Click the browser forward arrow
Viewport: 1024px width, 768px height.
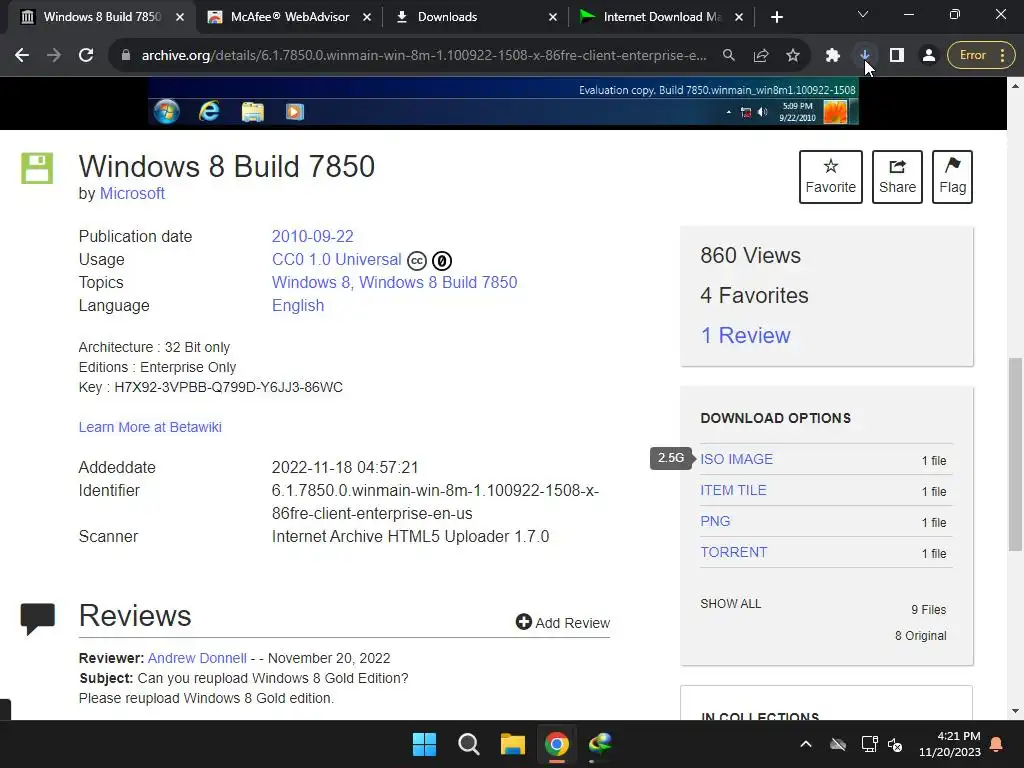click(x=54, y=56)
